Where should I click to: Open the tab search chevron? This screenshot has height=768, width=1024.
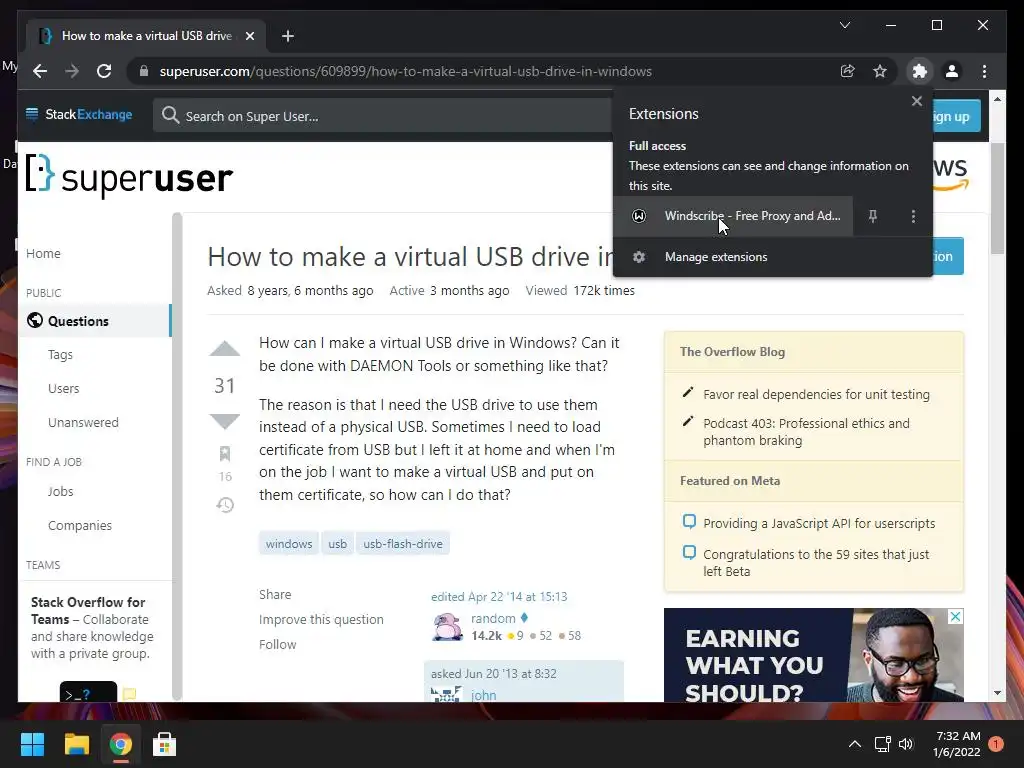[845, 25]
